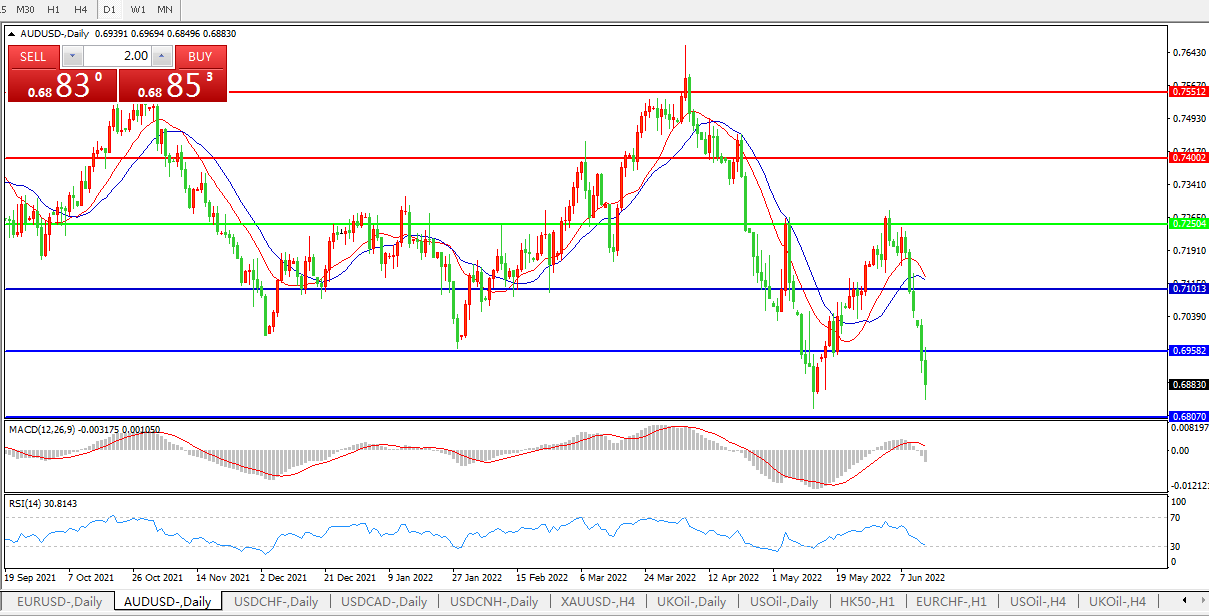Toggle the D1 daily timeframe
Viewport: 1209px width, 616px height.
[x=110, y=9]
